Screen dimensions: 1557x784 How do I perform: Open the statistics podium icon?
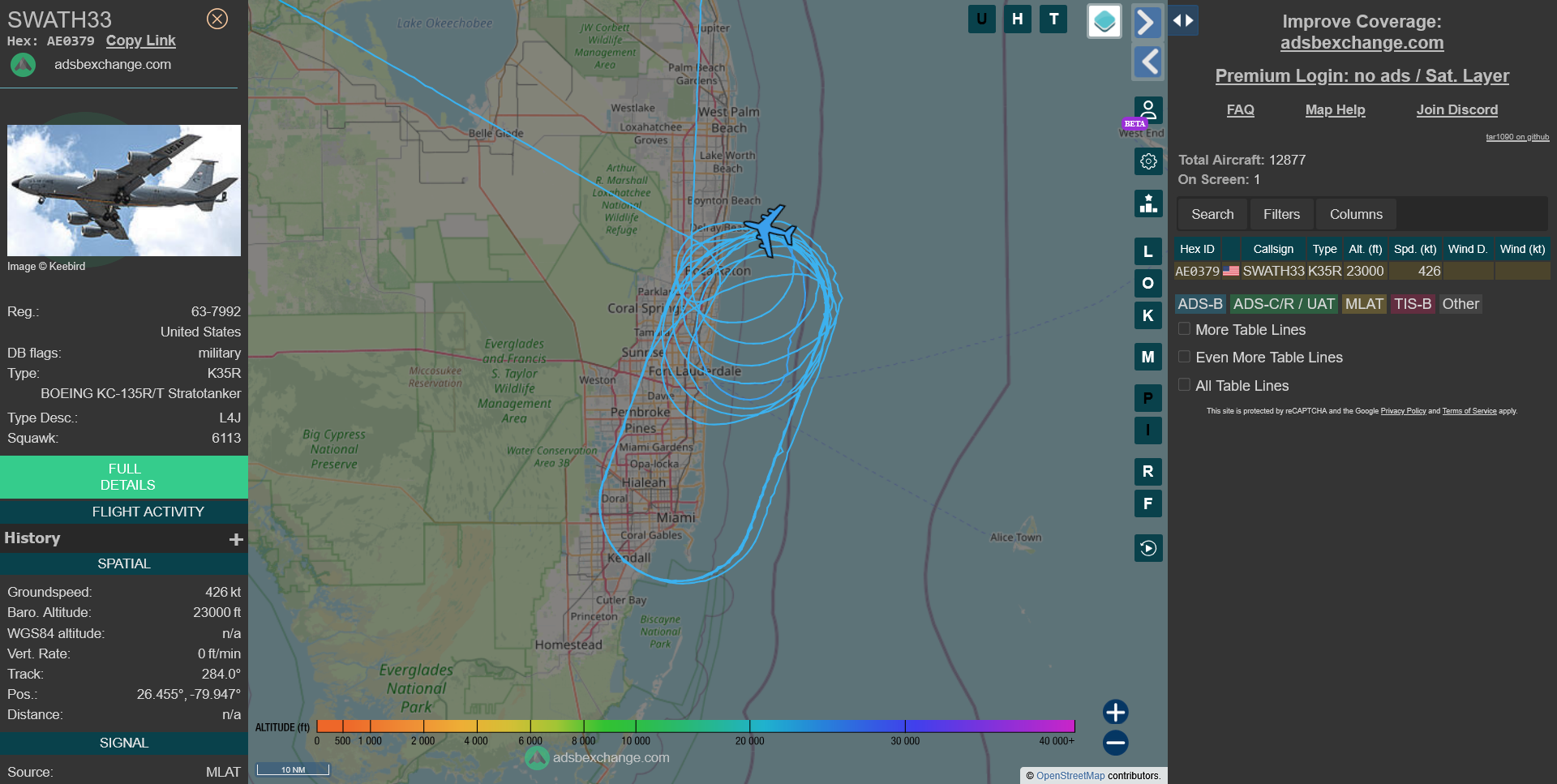tap(1148, 203)
